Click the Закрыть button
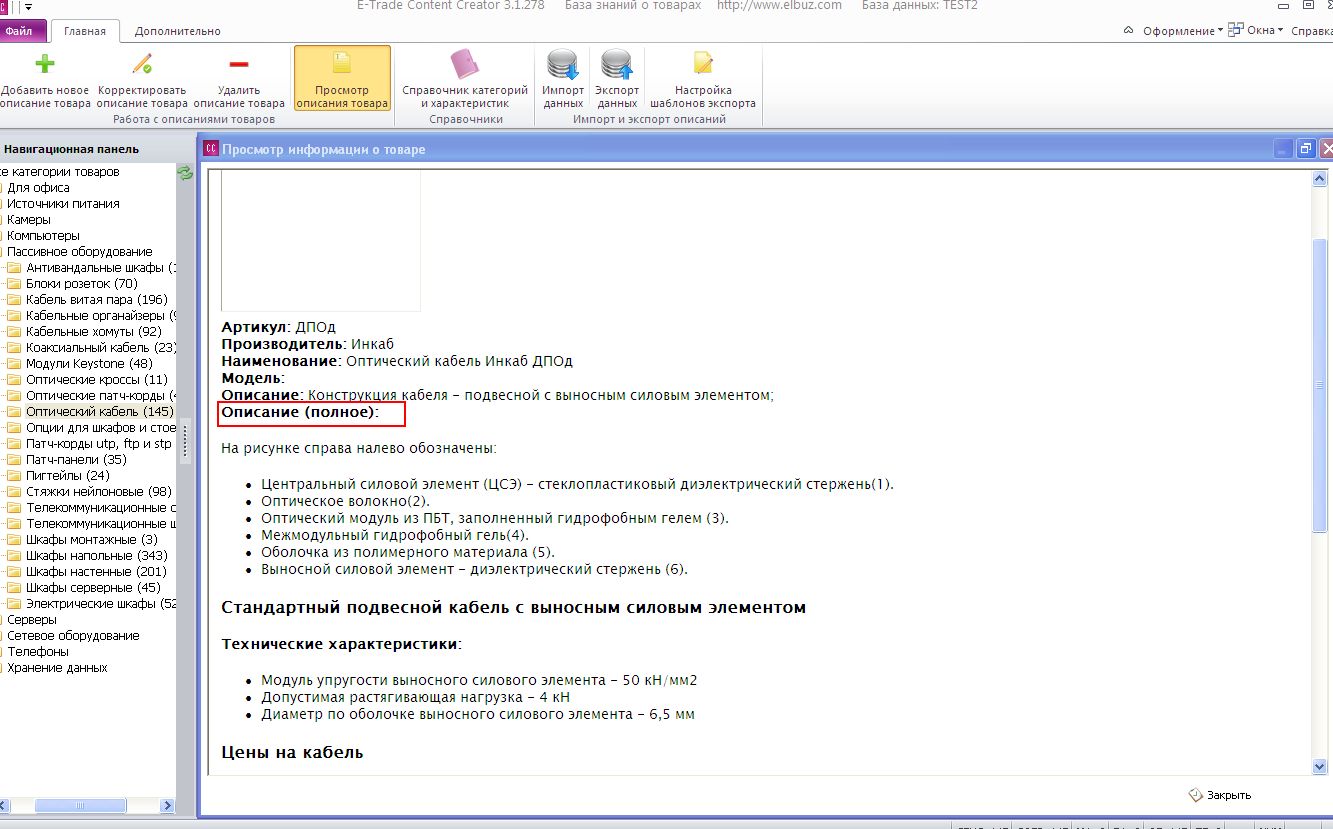Screen dimensions: 1333x829 coord(1220,795)
